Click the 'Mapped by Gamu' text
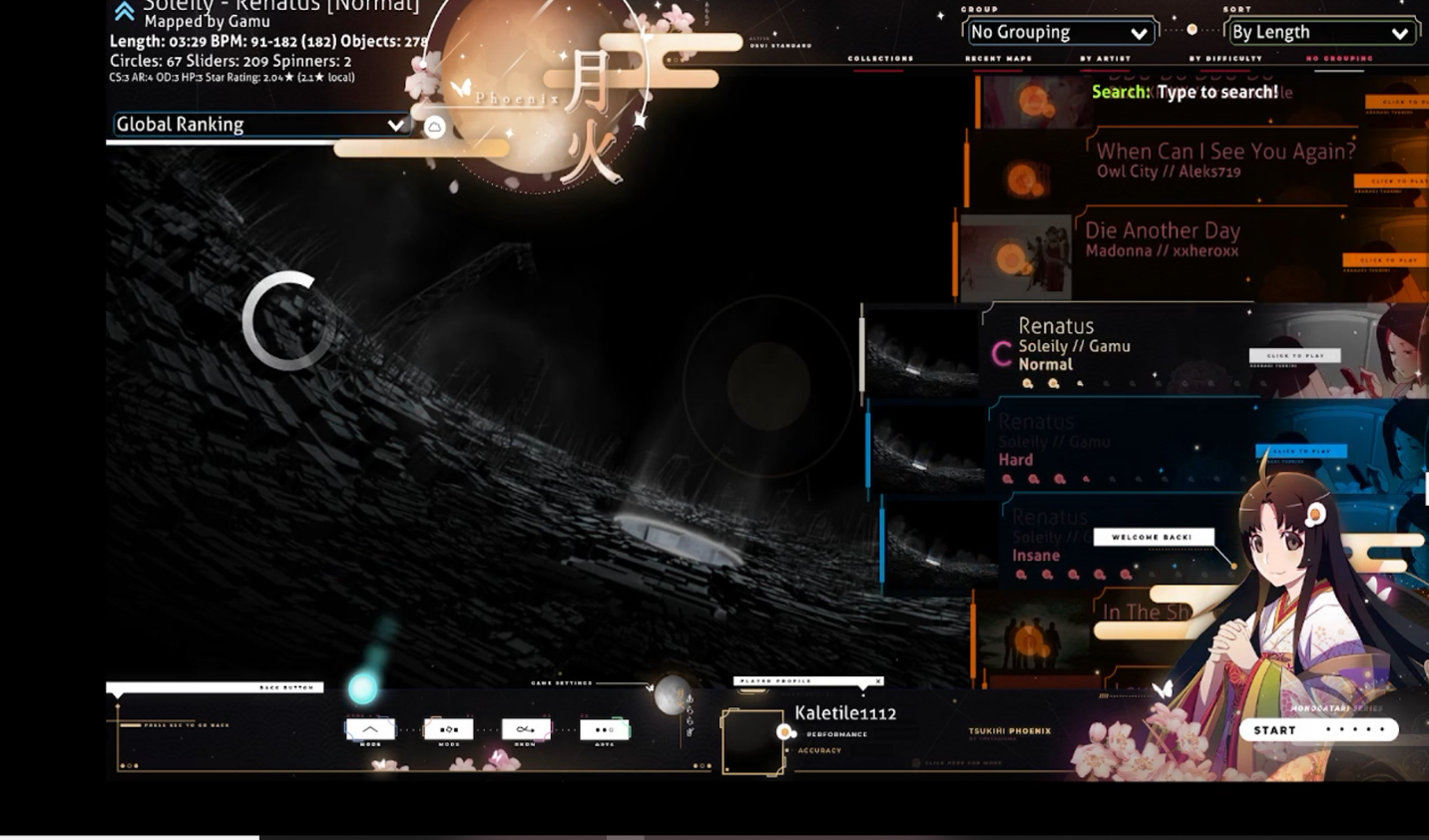The height and width of the screenshot is (840, 1429). click(207, 21)
